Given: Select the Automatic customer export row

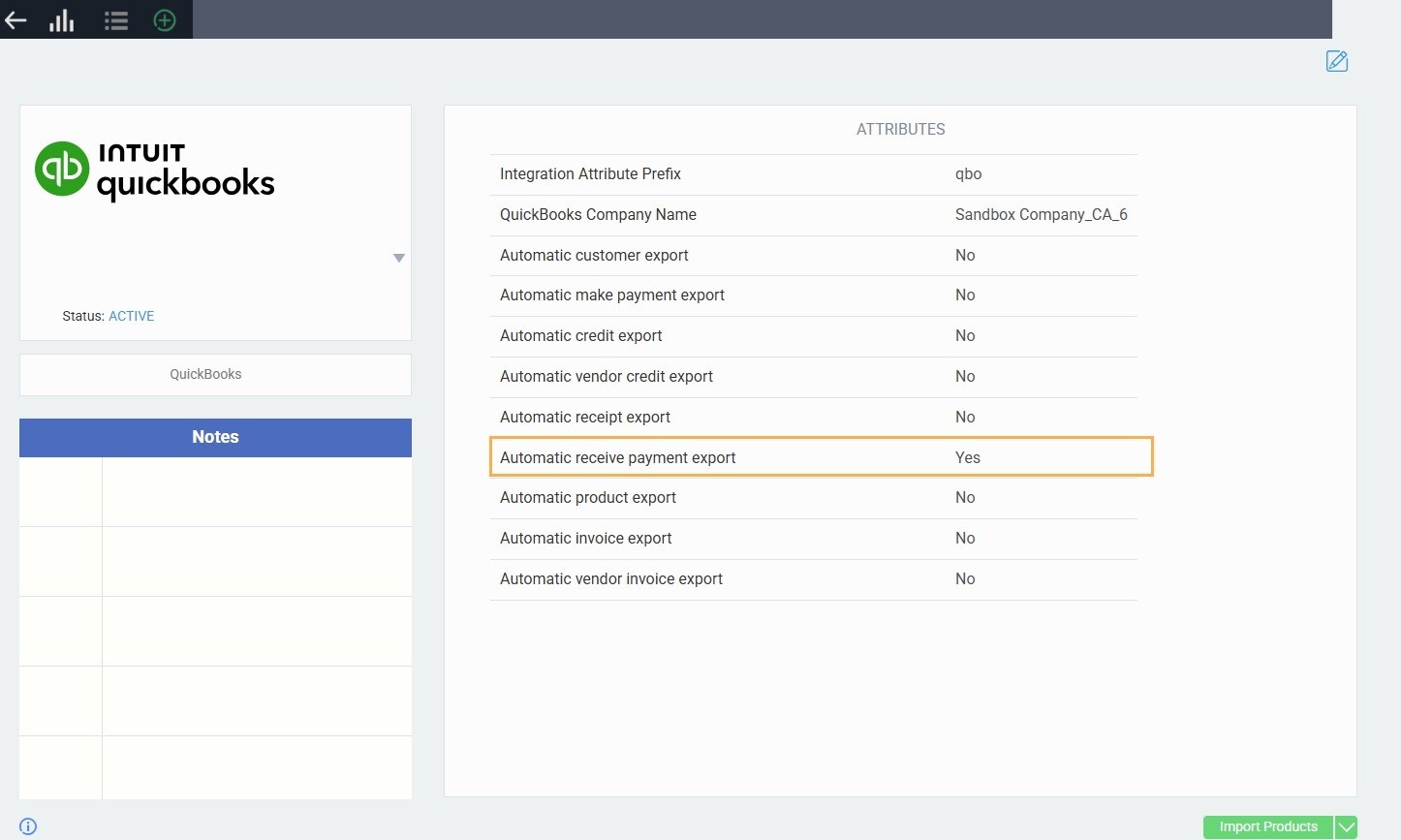Looking at the screenshot, I should [x=813, y=256].
